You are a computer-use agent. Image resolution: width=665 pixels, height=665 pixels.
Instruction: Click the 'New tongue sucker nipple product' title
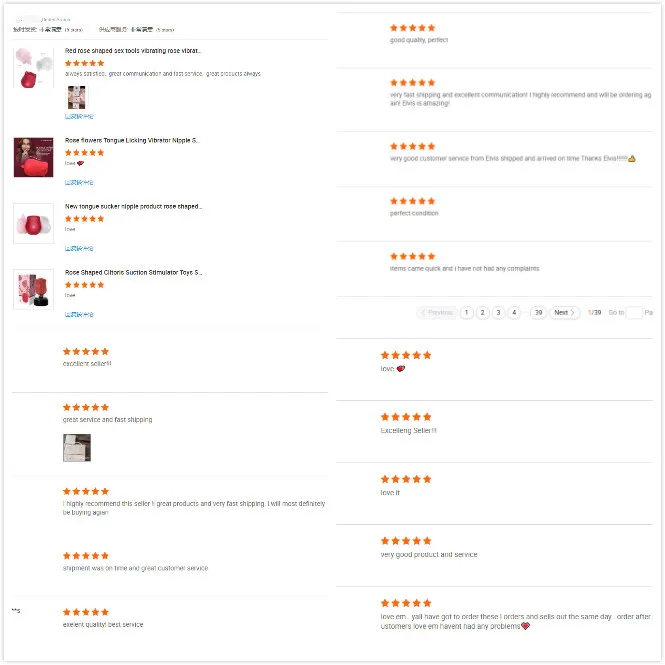pos(133,207)
